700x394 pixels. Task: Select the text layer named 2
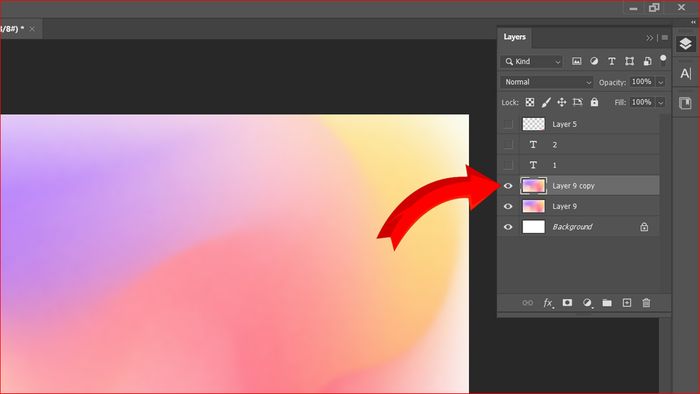(x=579, y=145)
